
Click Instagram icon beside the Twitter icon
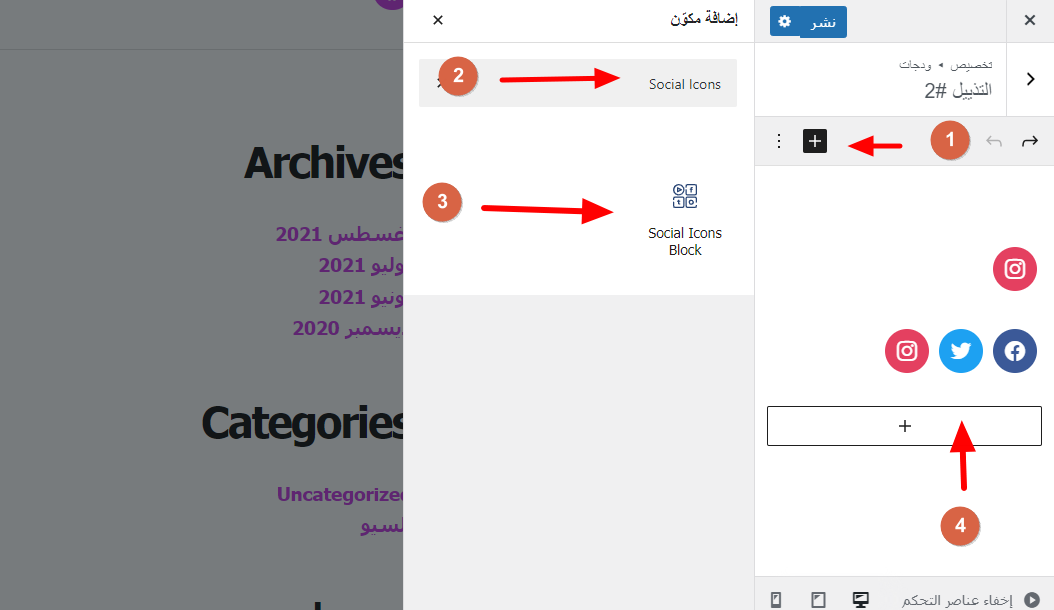(907, 351)
